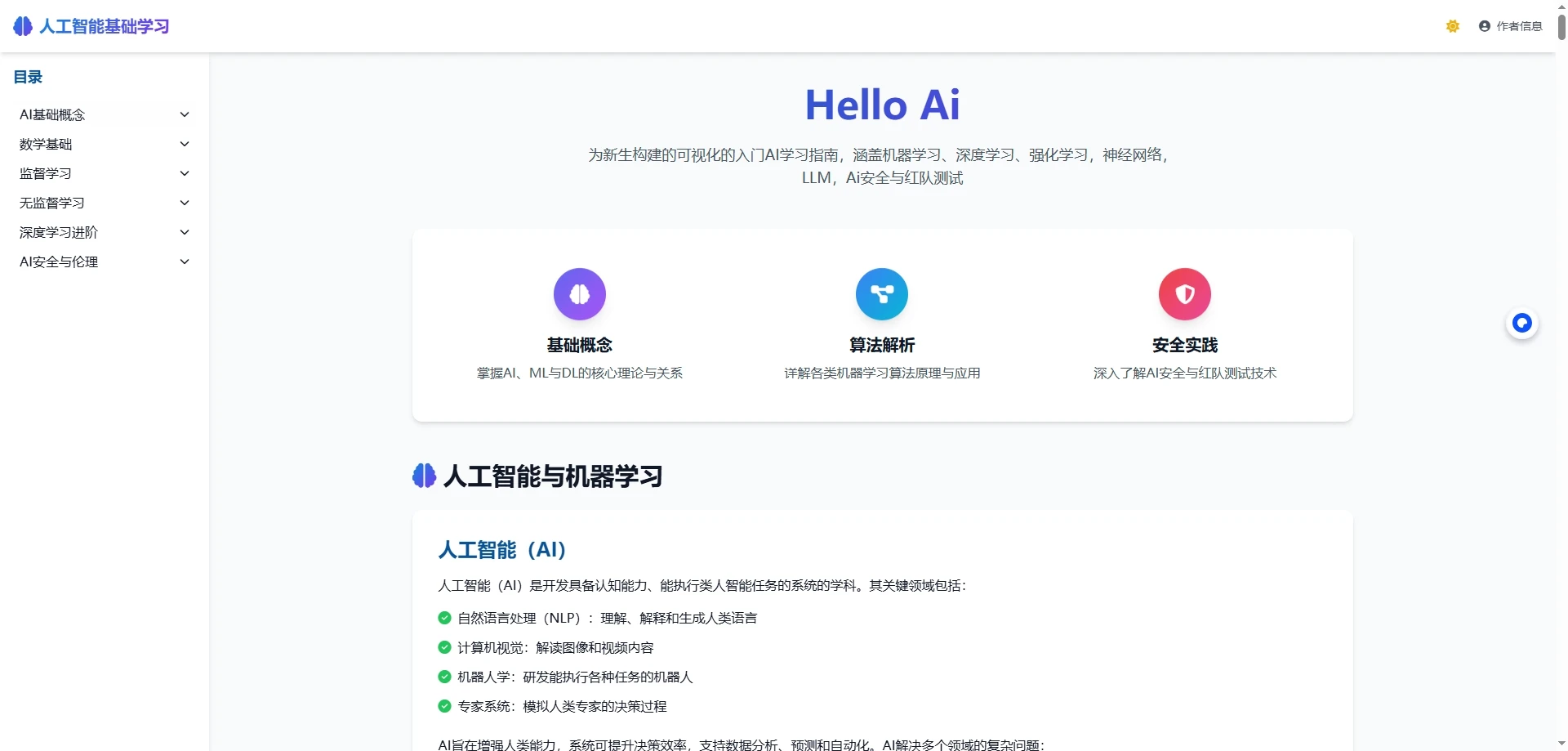Toggle the sun theme icon
Viewport: 1568px width, 751px height.
pos(1452,26)
